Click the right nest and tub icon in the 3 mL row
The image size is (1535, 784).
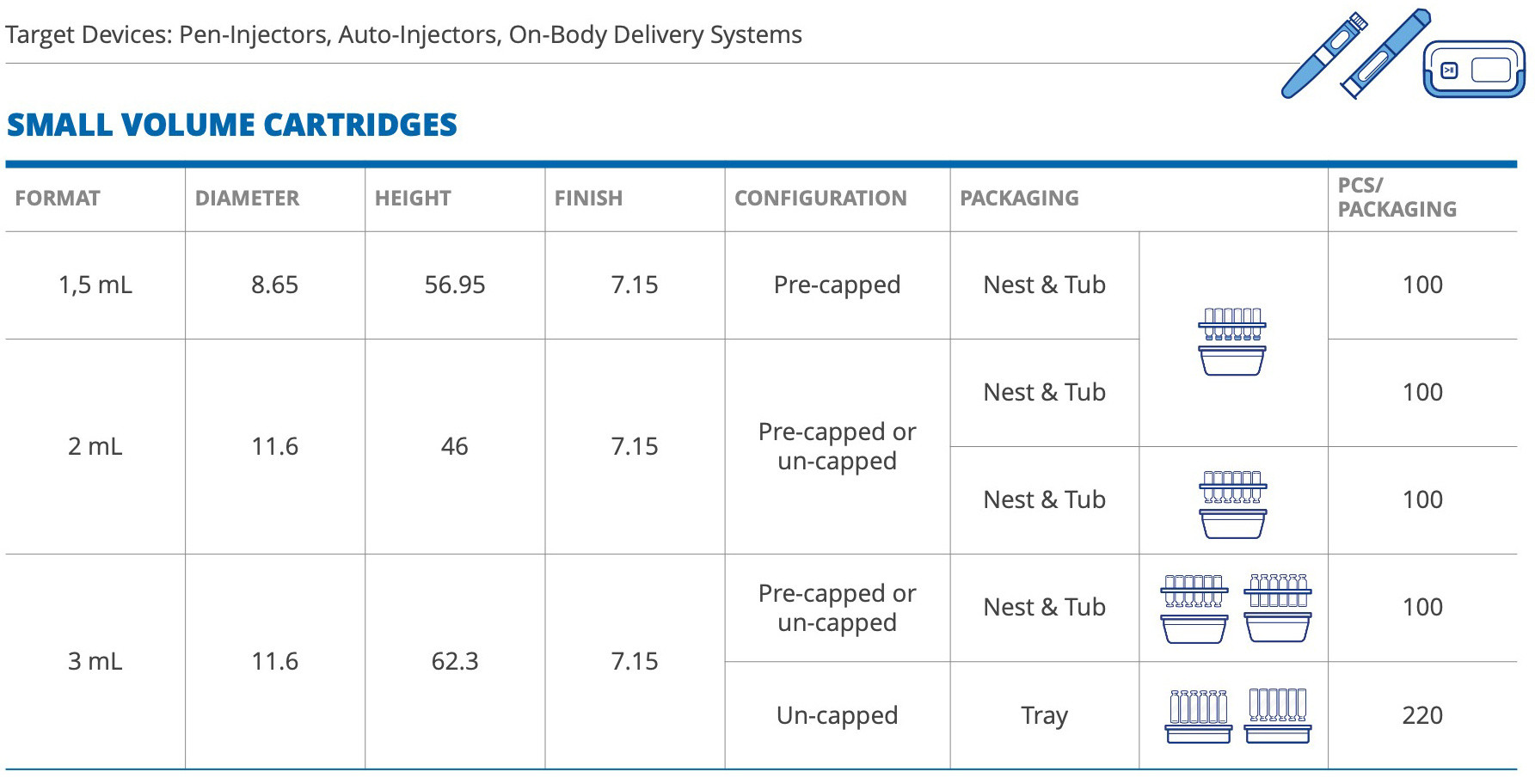[x=1278, y=609]
